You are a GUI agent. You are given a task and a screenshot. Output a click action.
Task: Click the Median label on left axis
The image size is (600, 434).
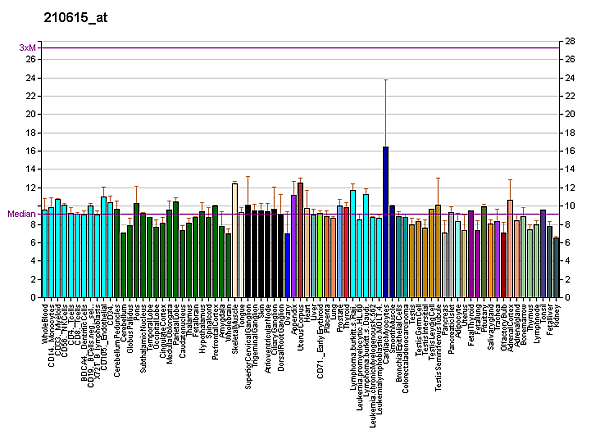pyautogui.click(x=21, y=214)
